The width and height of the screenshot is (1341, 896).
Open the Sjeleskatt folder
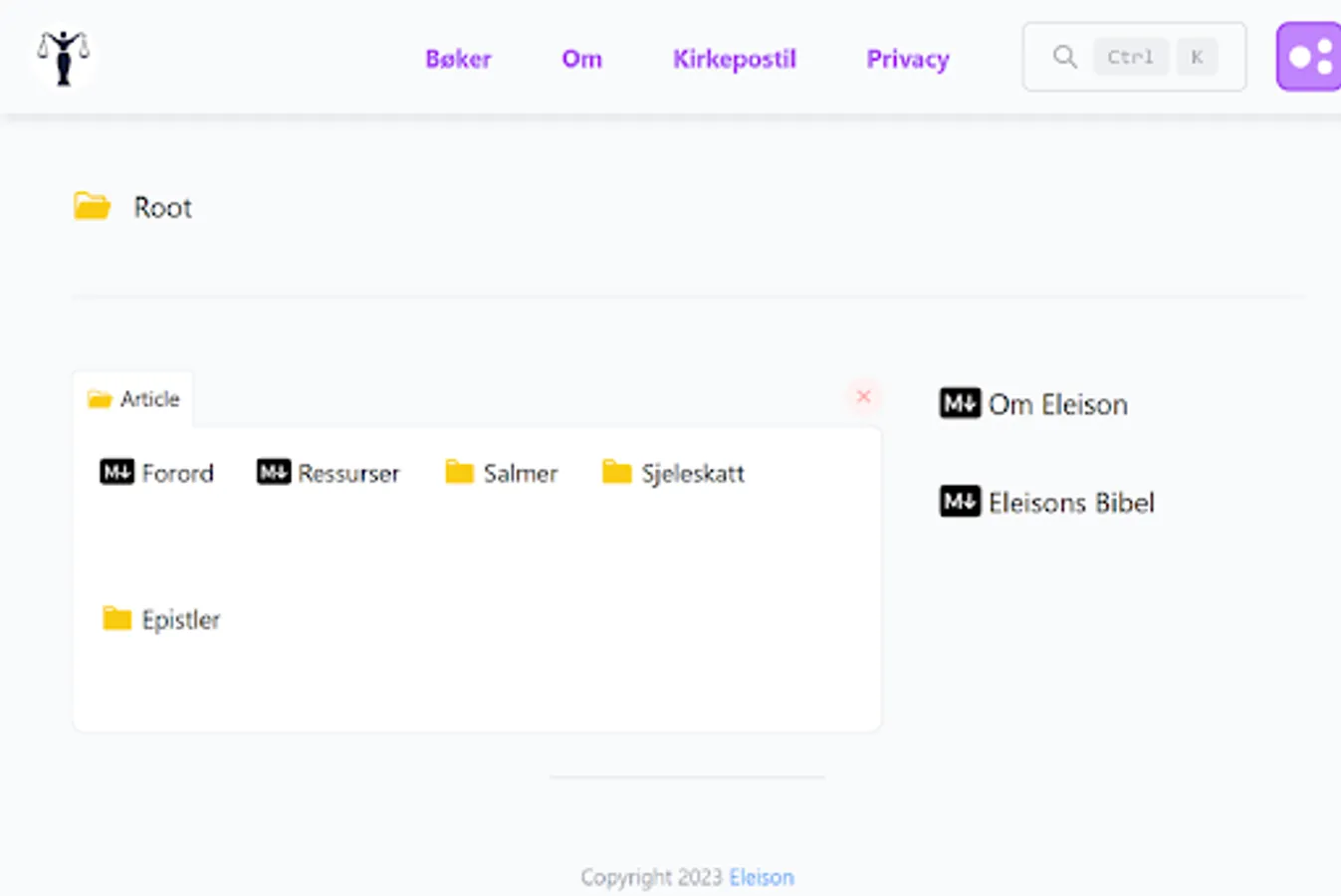pyautogui.click(x=692, y=473)
